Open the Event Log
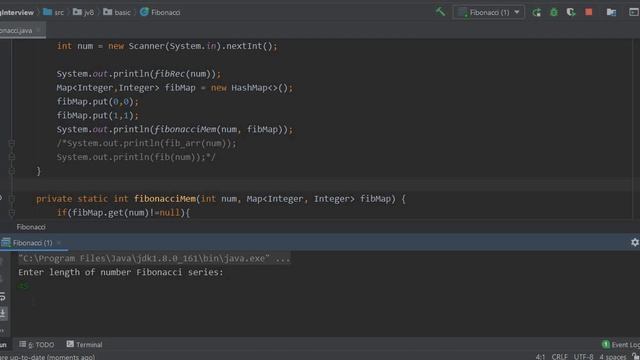Viewport: 640px width, 360px height. point(621,344)
